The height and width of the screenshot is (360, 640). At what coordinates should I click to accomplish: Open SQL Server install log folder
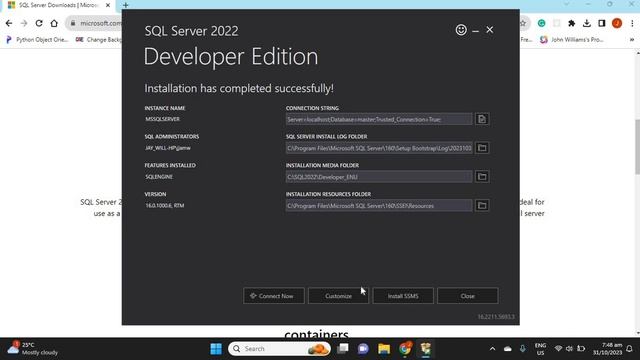(x=482, y=148)
